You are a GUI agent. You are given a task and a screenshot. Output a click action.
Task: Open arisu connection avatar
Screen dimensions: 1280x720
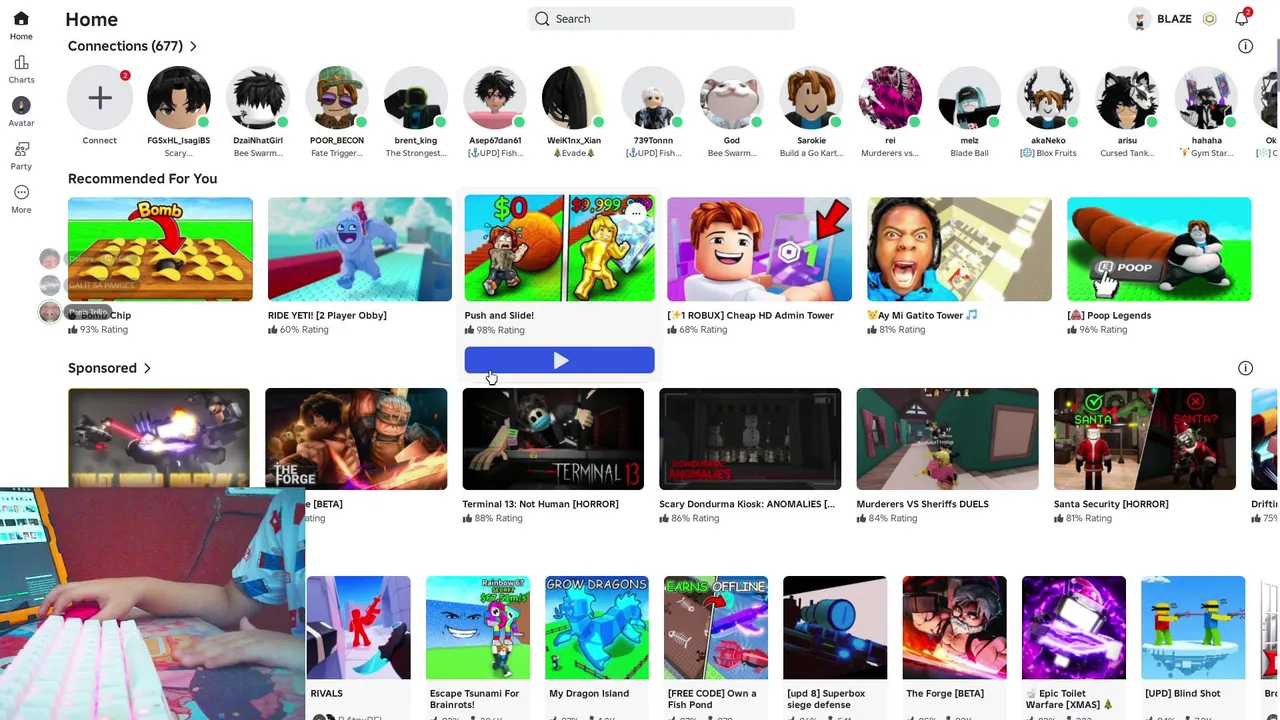point(1127,98)
